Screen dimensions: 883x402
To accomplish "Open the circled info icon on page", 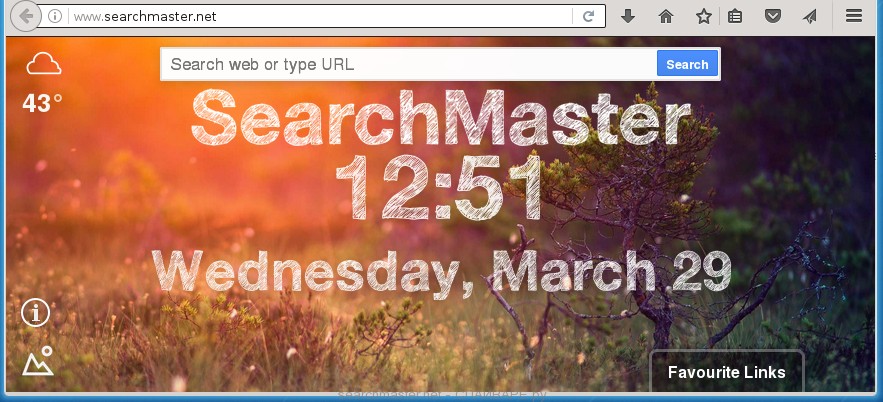I will click(x=36, y=313).
